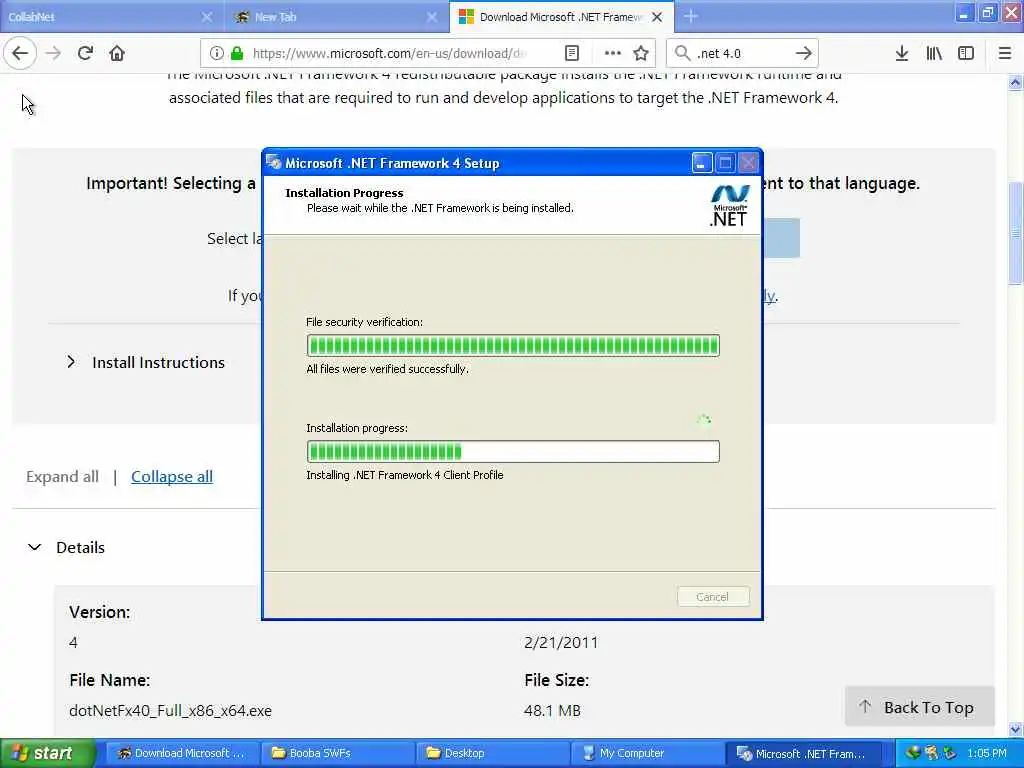Click Back To Top button
Viewport: 1024px width, 768px height.
(x=919, y=707)
